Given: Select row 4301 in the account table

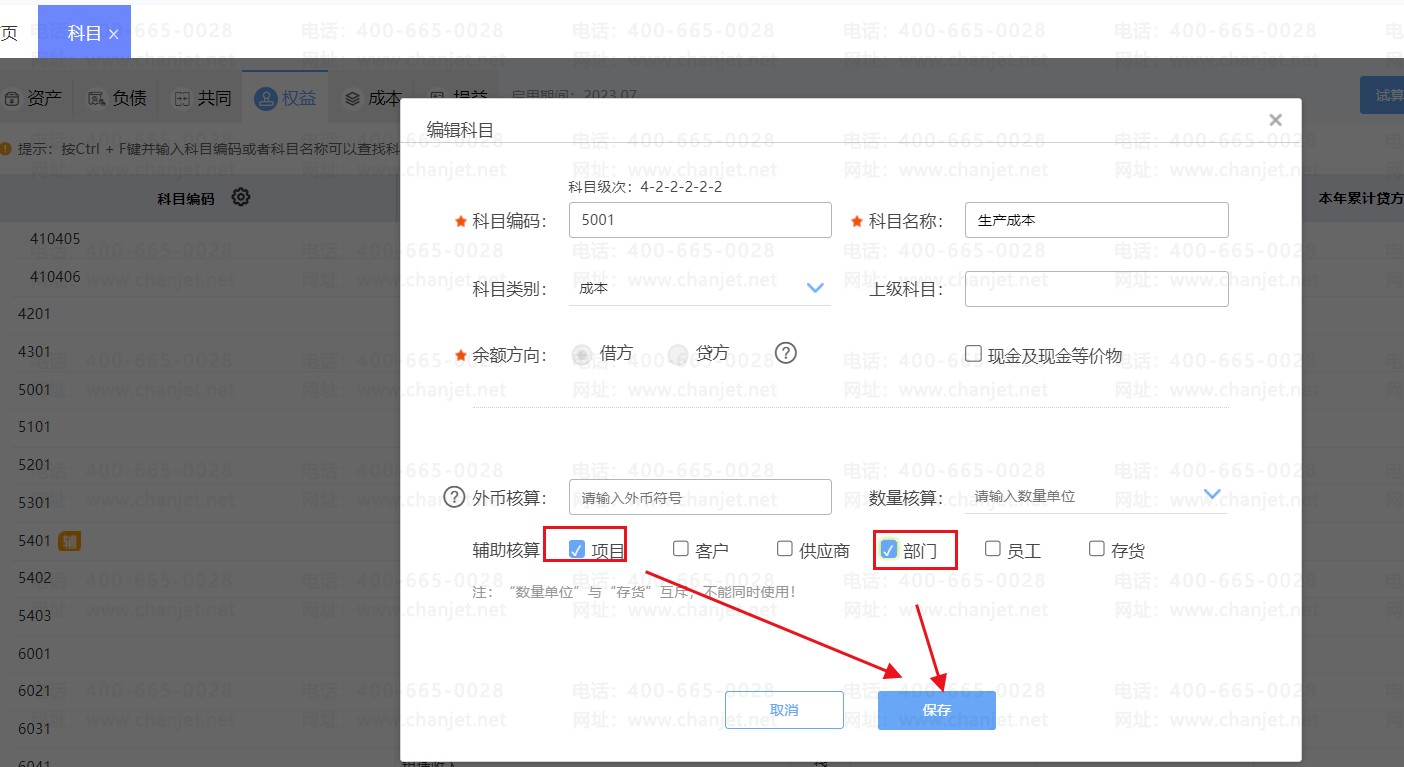Looking at the screenshot, I should pos(200,352).
